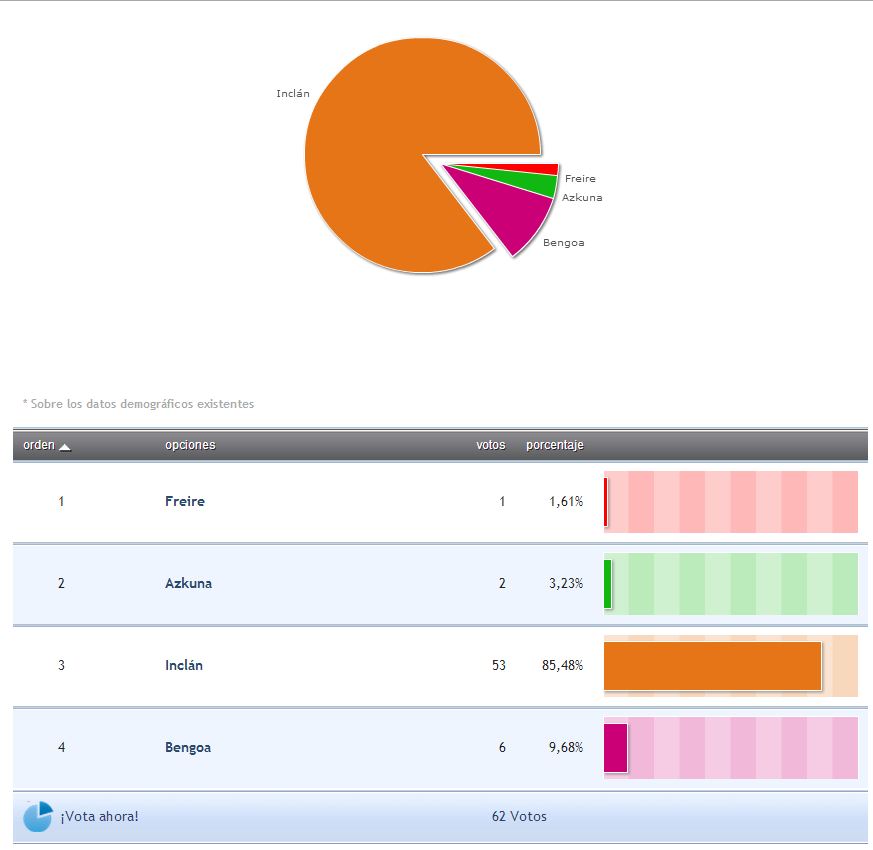The image size is (873, 850).
Task: Select the Azkuna option in table
Action: tap(188, 583)
